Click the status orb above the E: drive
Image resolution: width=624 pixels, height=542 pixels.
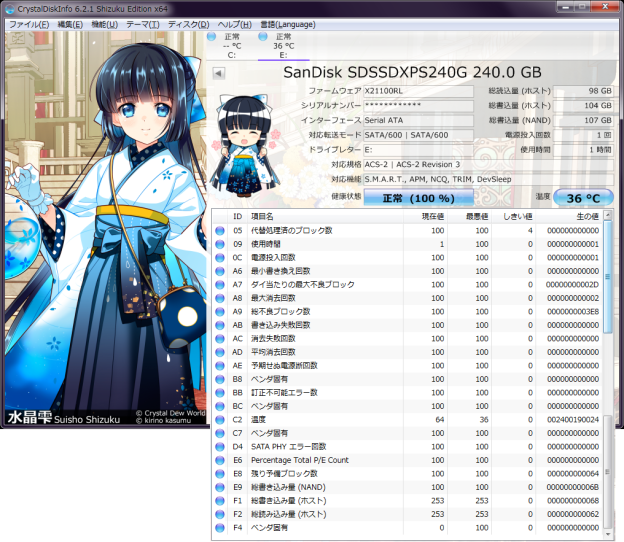pyautogui.click(x=263, y=37)
